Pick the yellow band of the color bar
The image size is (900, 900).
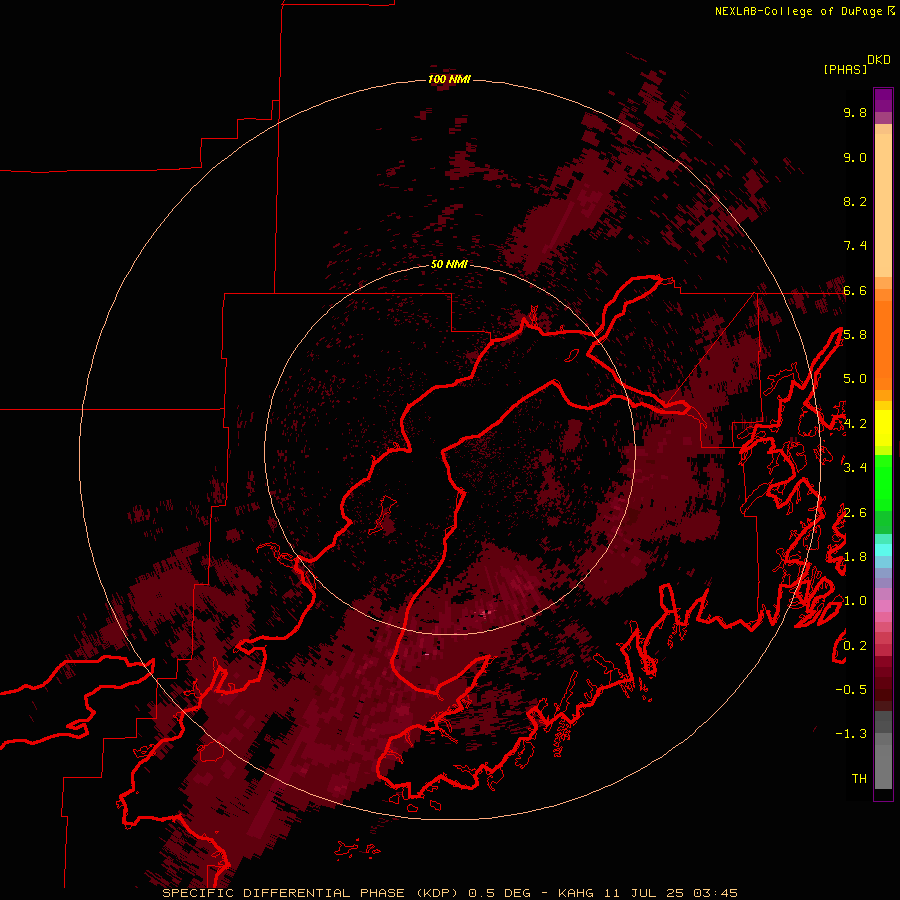coord(883,428)
